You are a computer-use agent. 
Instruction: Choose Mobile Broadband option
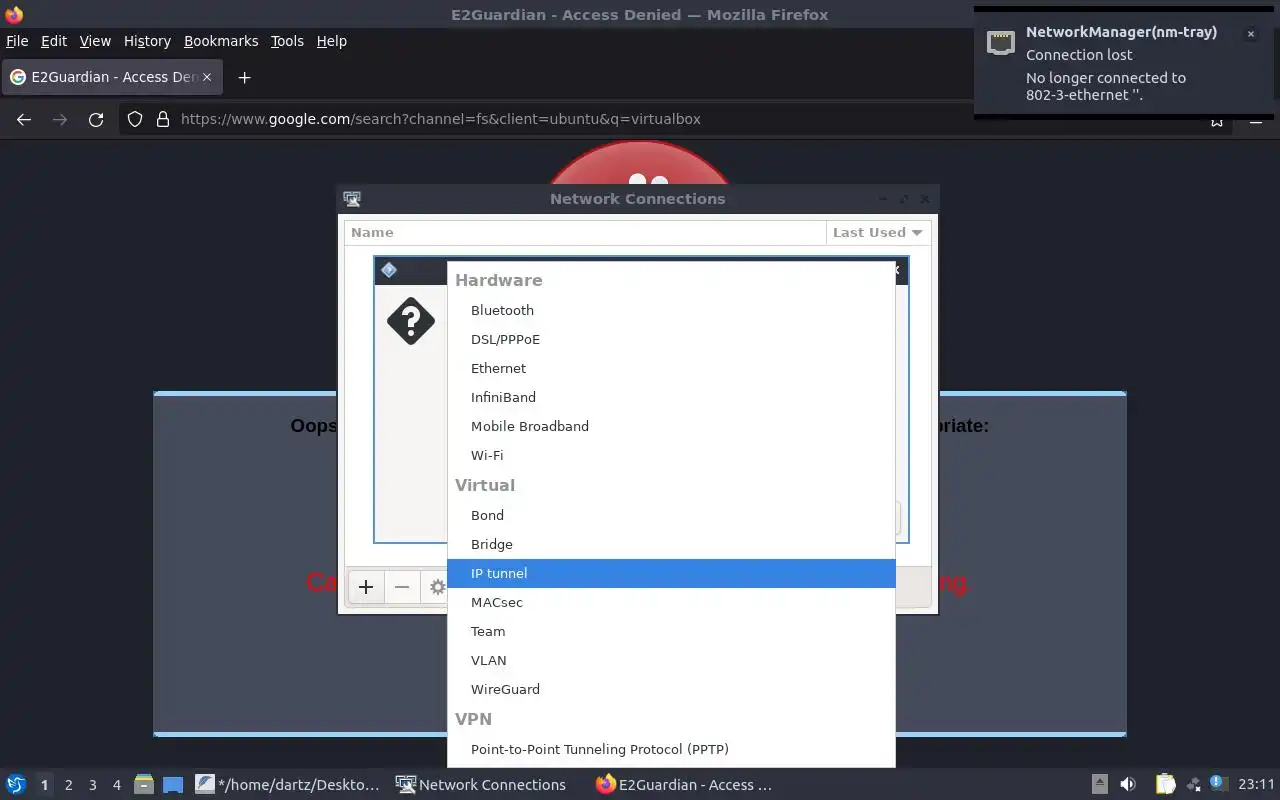[x=671, y=426]
